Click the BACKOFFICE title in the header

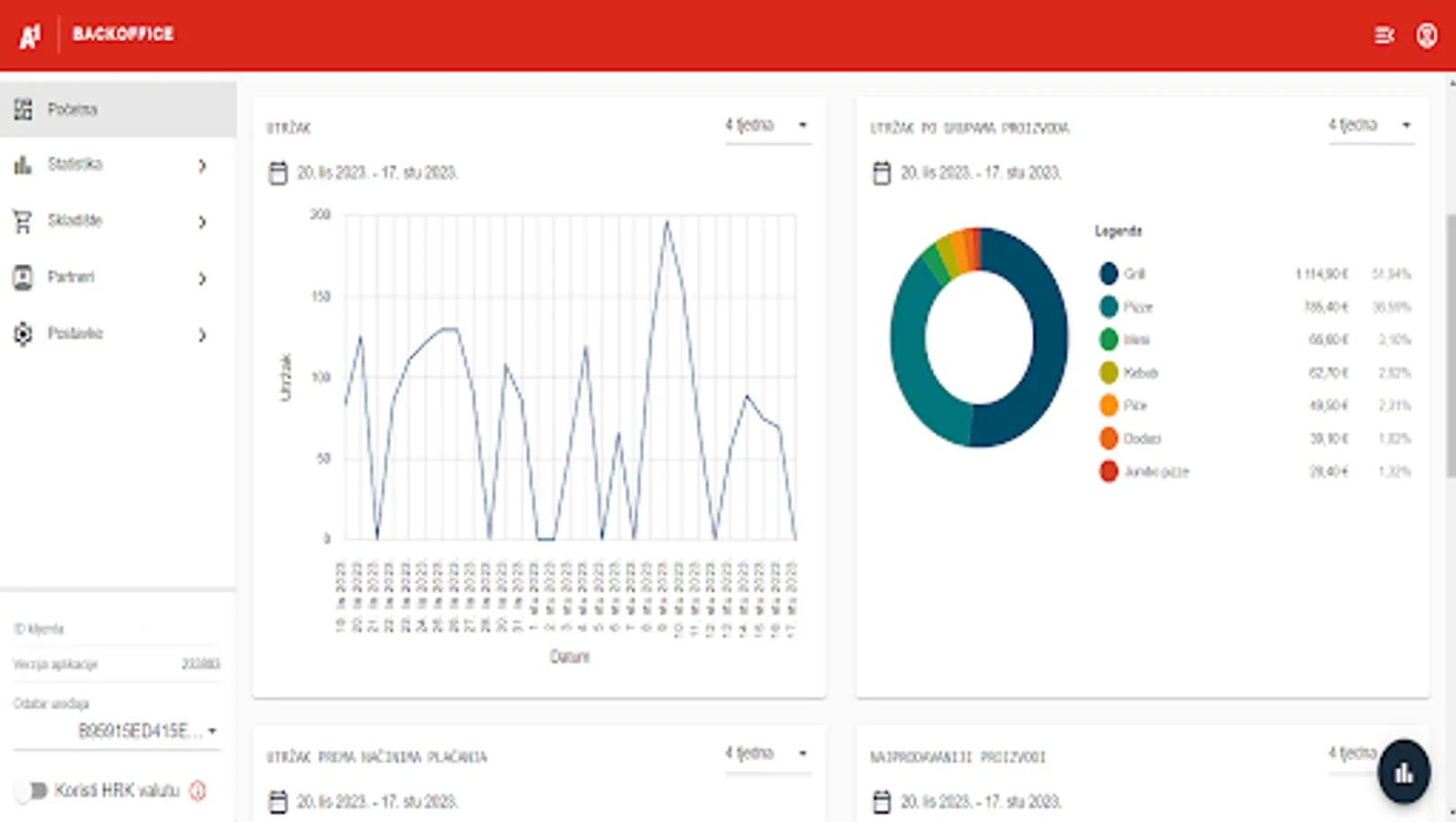(122, 34)
